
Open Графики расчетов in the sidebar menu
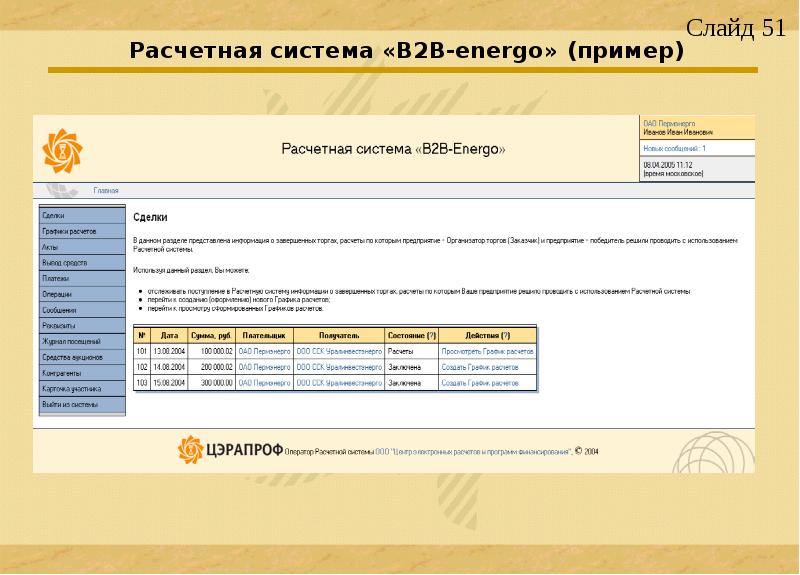tap(82, 231)
